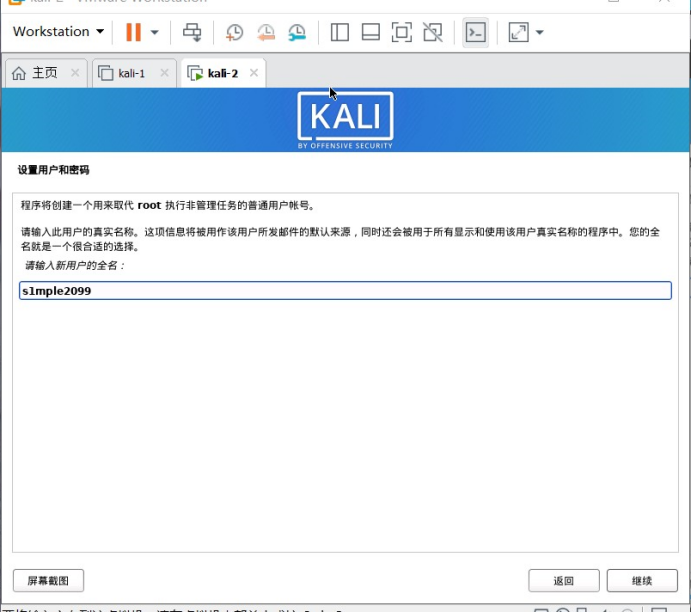Close the kali-1 tab
The height and width of the screenshot is (613, 692).
164,72
